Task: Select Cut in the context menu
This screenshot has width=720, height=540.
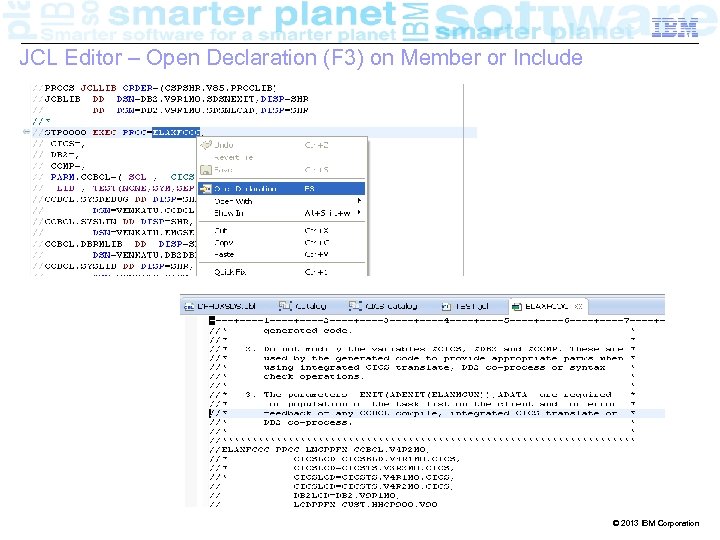Action: [x=281, y=231]
